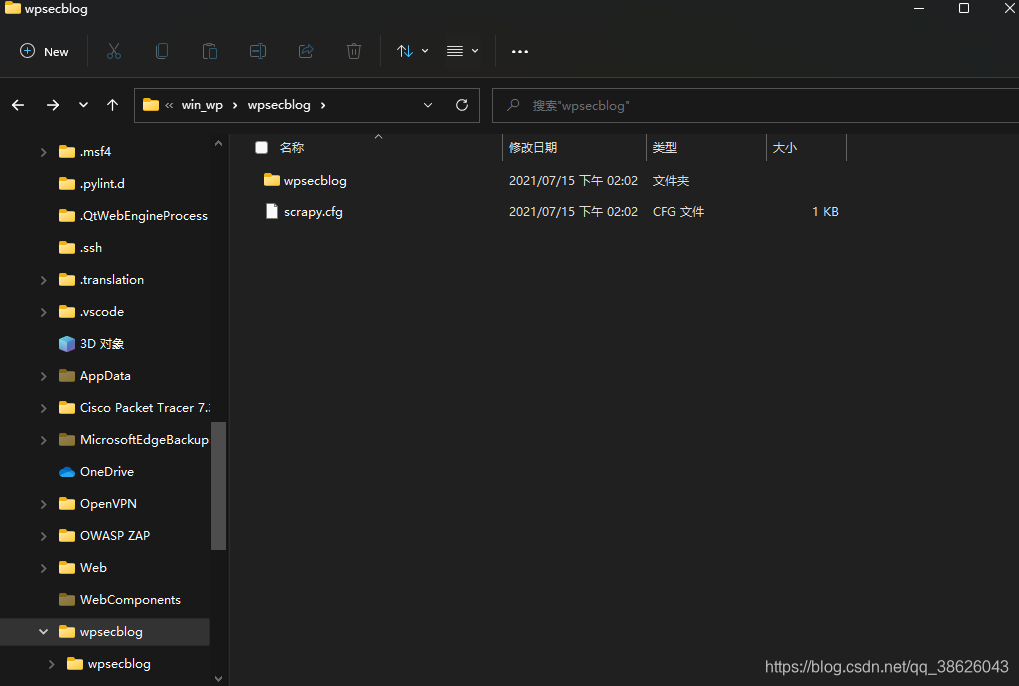Toggle the select all checkbox

coord(261,147)
